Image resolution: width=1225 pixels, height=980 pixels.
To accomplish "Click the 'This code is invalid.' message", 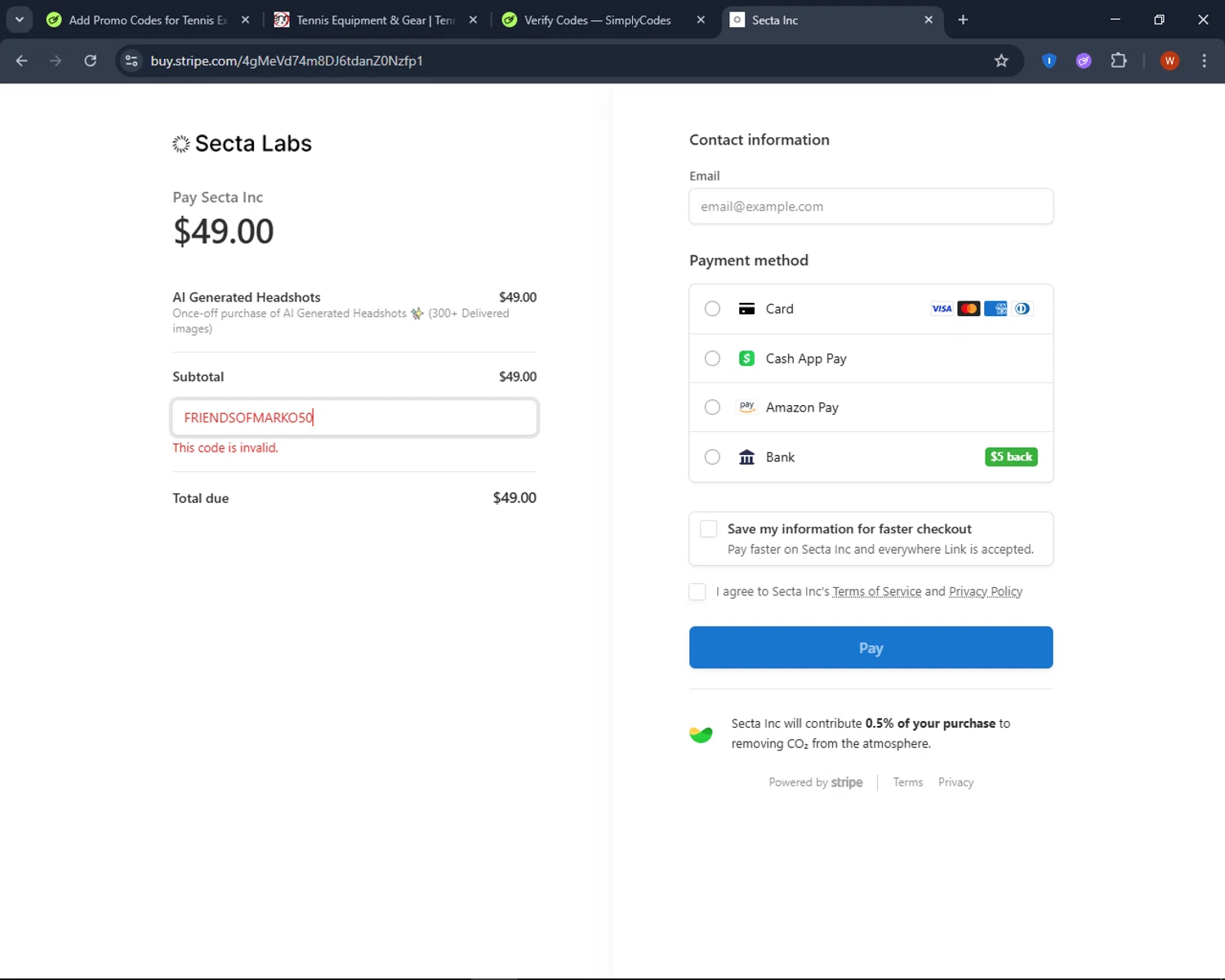I will (x=225, y=448).
